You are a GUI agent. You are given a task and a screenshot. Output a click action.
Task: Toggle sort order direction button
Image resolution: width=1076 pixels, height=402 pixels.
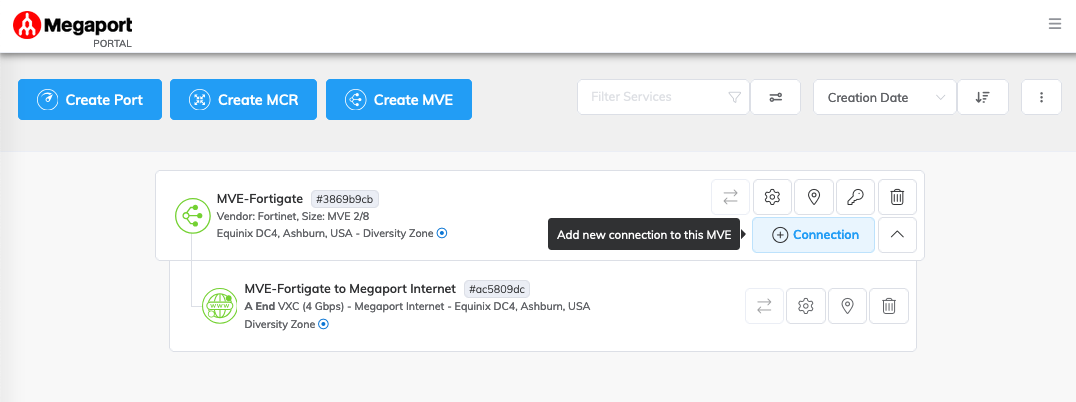tap(983, 97)
